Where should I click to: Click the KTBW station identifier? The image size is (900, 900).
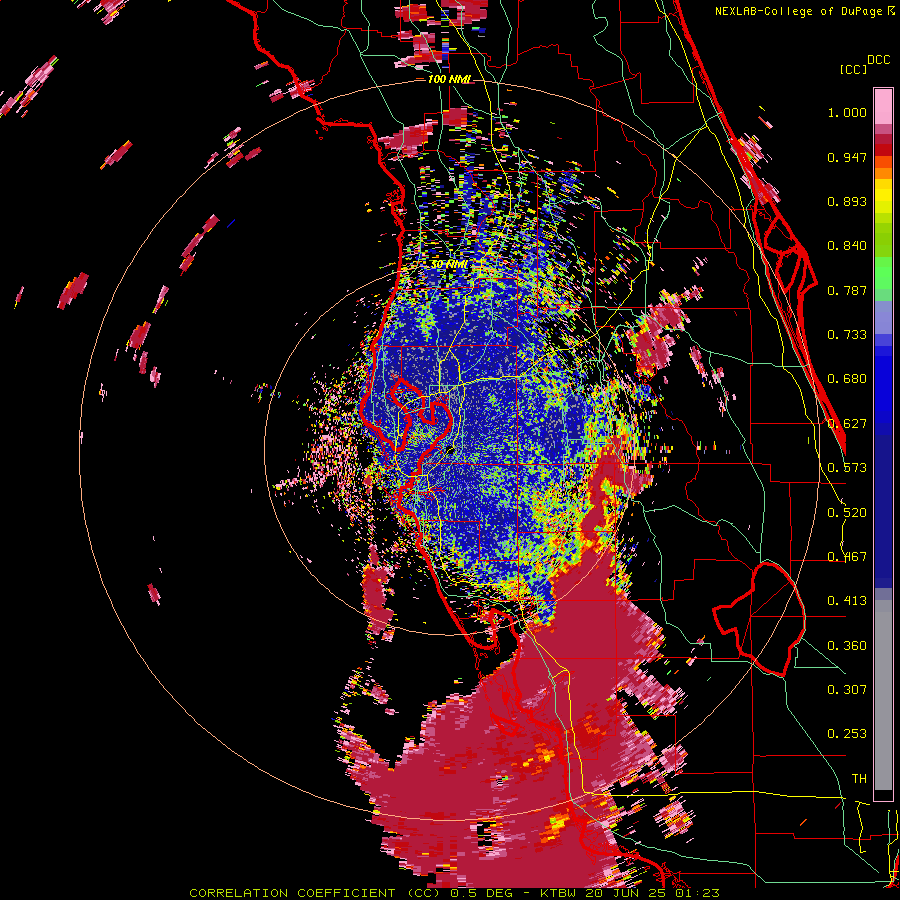coord(560,893)
